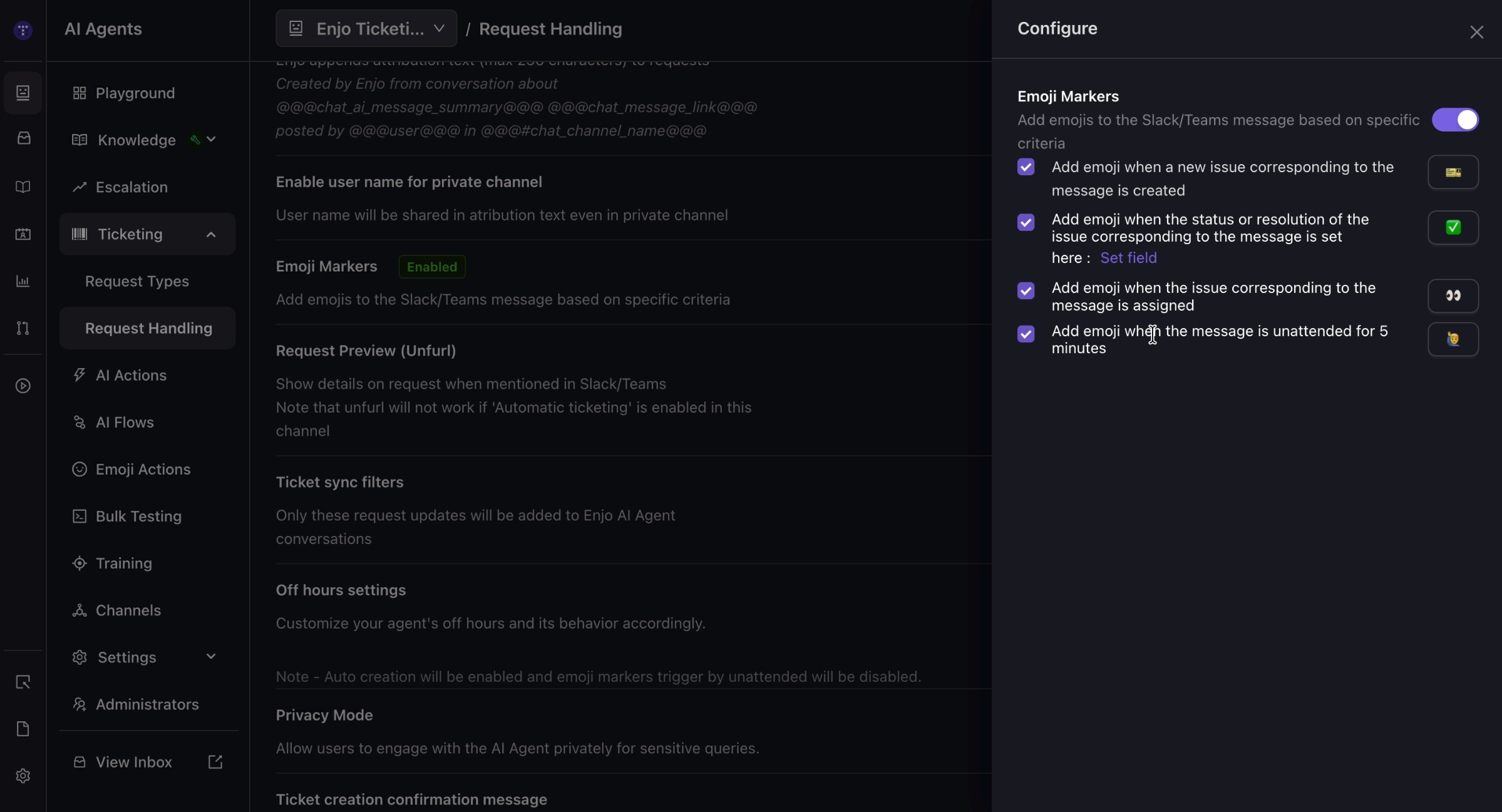Click the cursor-selection icon in left rail

tap(23, 682)
